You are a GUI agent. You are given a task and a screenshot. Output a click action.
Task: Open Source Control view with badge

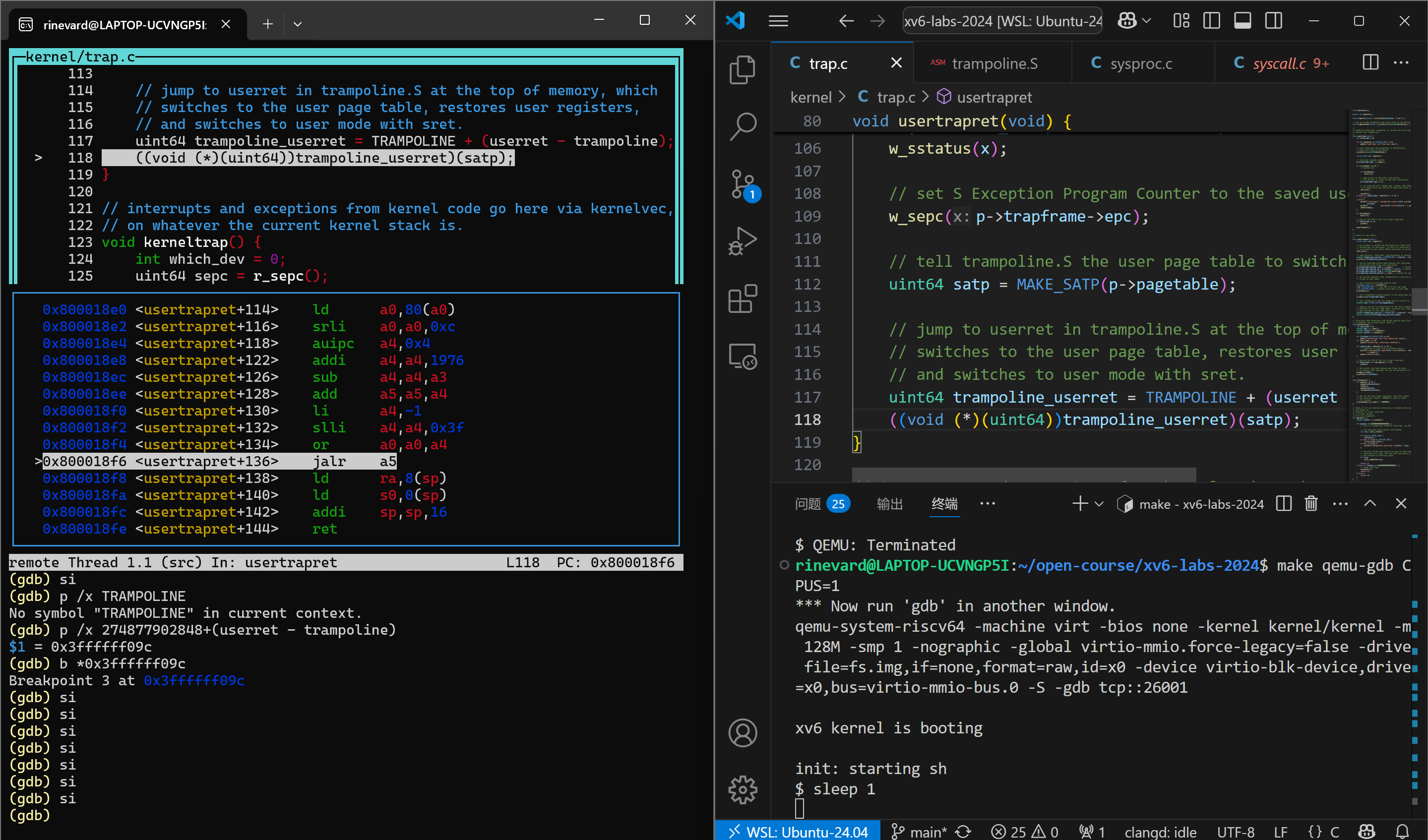[x=742, y=184]
